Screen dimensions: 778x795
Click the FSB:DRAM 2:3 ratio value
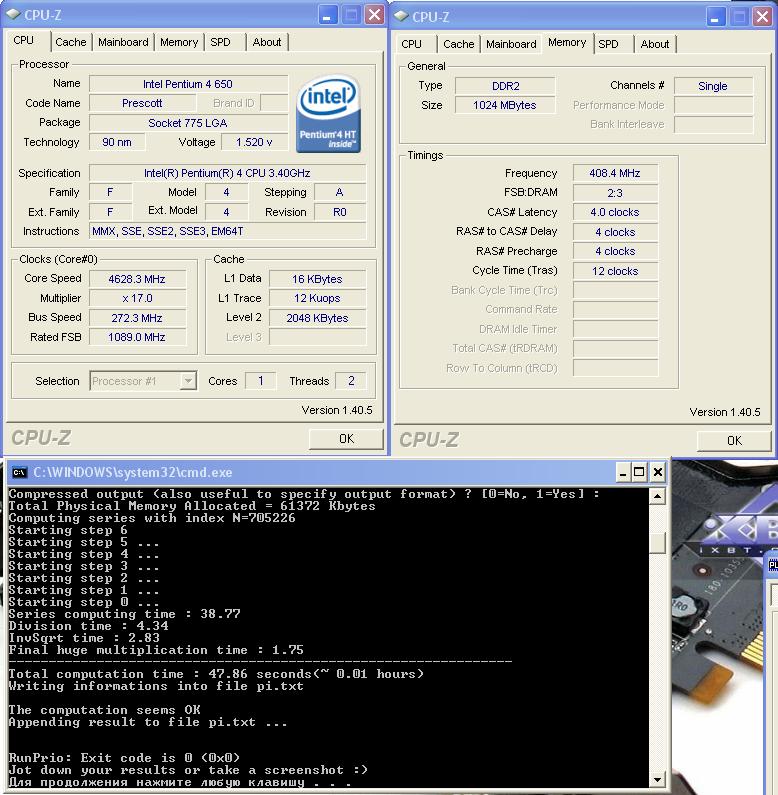coord(615,193)
